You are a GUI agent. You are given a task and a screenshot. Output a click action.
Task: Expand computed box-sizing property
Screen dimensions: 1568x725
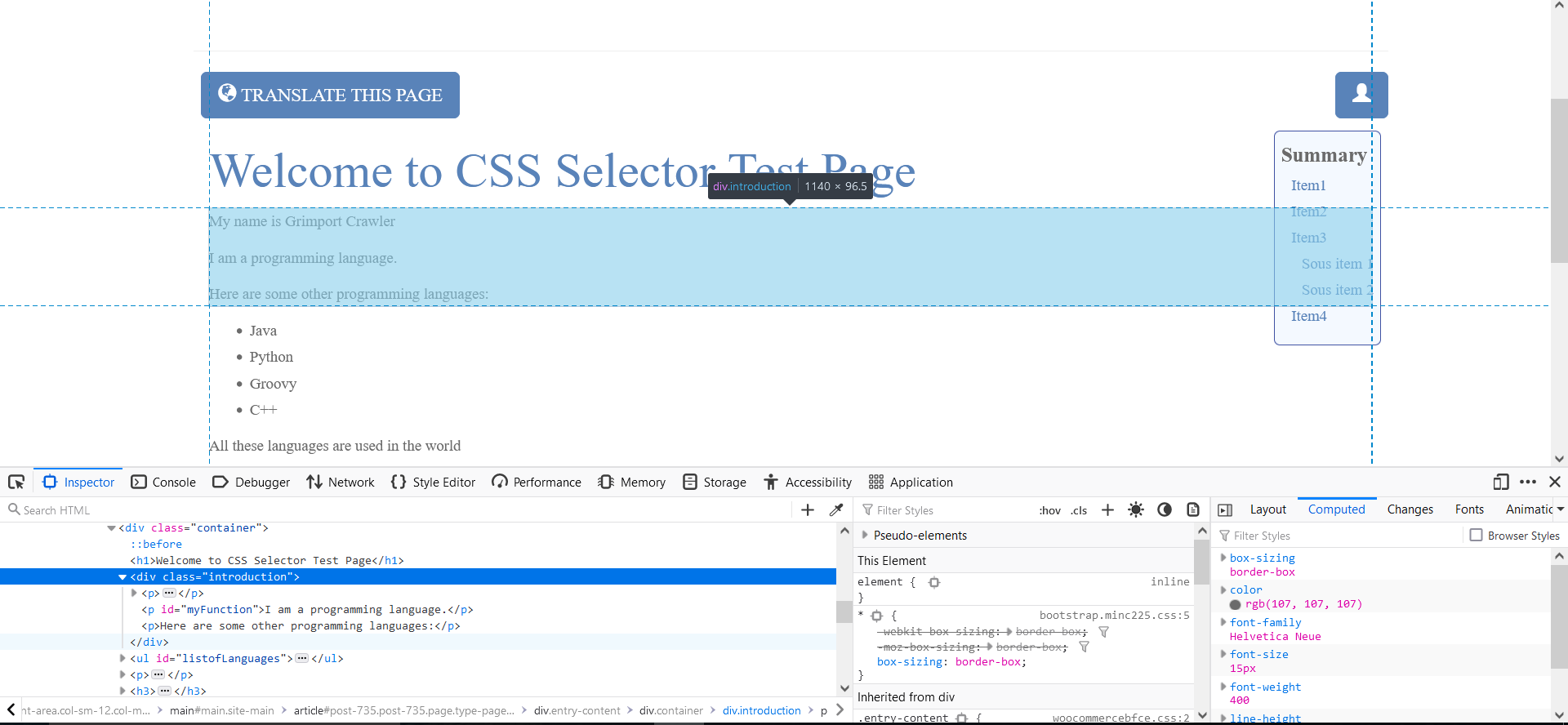[1223, 558]
